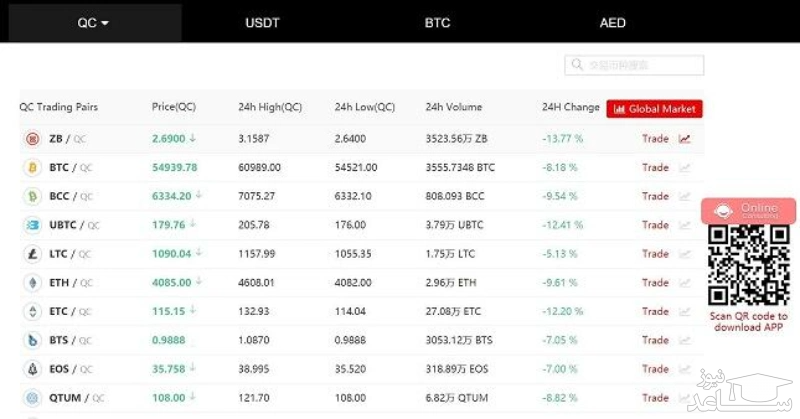Click the search magnifier icon
800x419 pixels.
click(x=578, y=66)
